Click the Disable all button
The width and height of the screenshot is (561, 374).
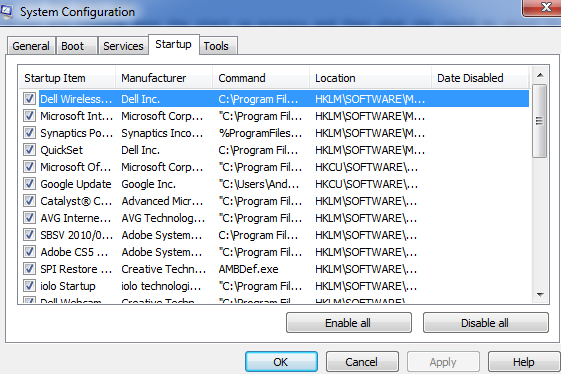coord(486,323)
